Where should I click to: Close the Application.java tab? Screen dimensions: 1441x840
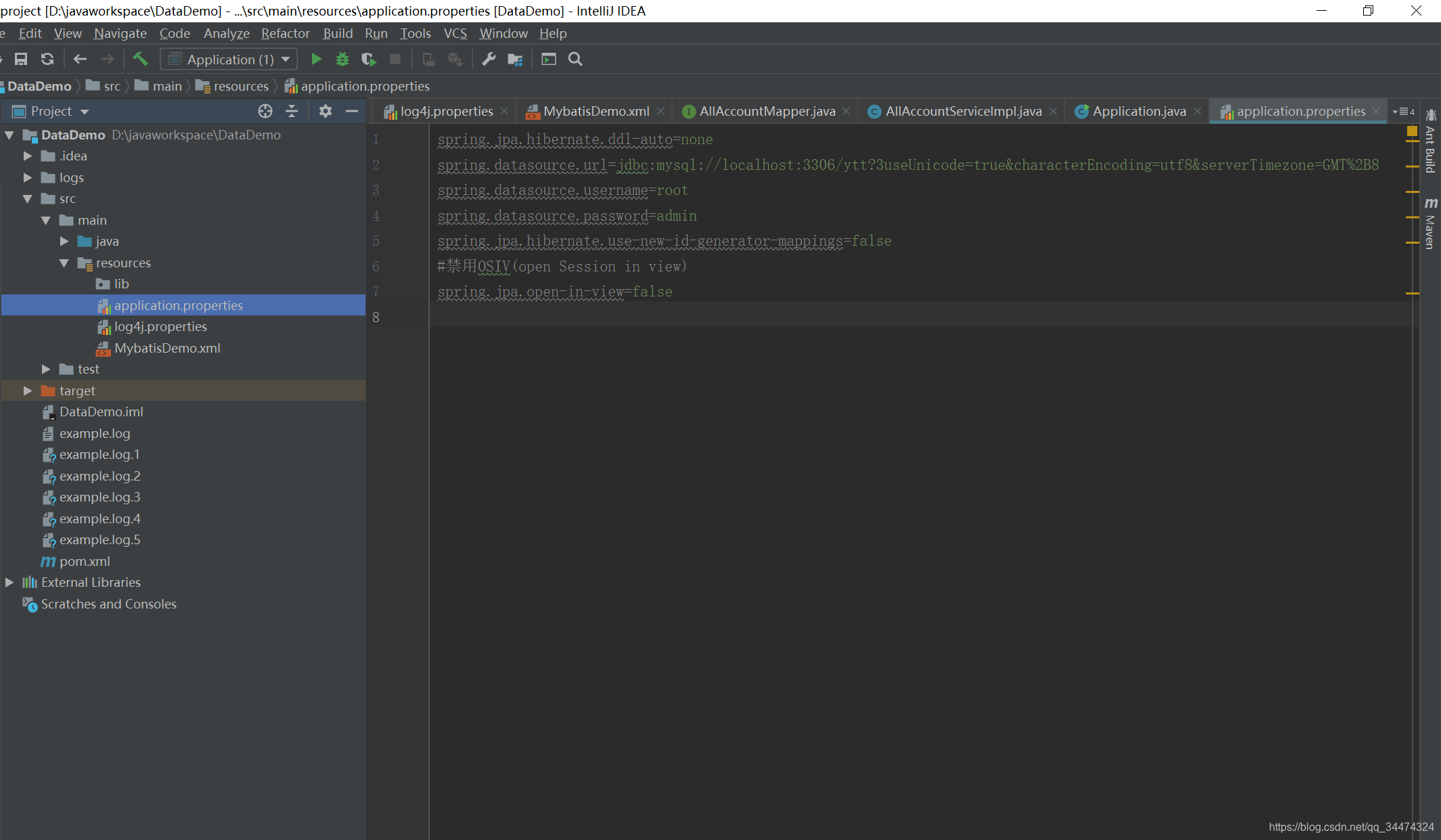coord(1197,111)
